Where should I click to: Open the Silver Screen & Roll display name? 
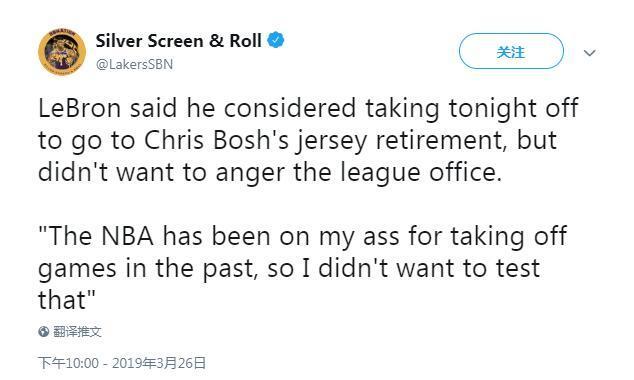pos(178,41)
